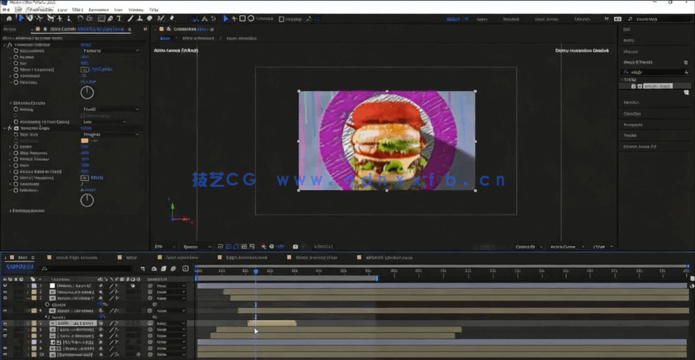Select the Zoom magnifier tool

point(40,19)
